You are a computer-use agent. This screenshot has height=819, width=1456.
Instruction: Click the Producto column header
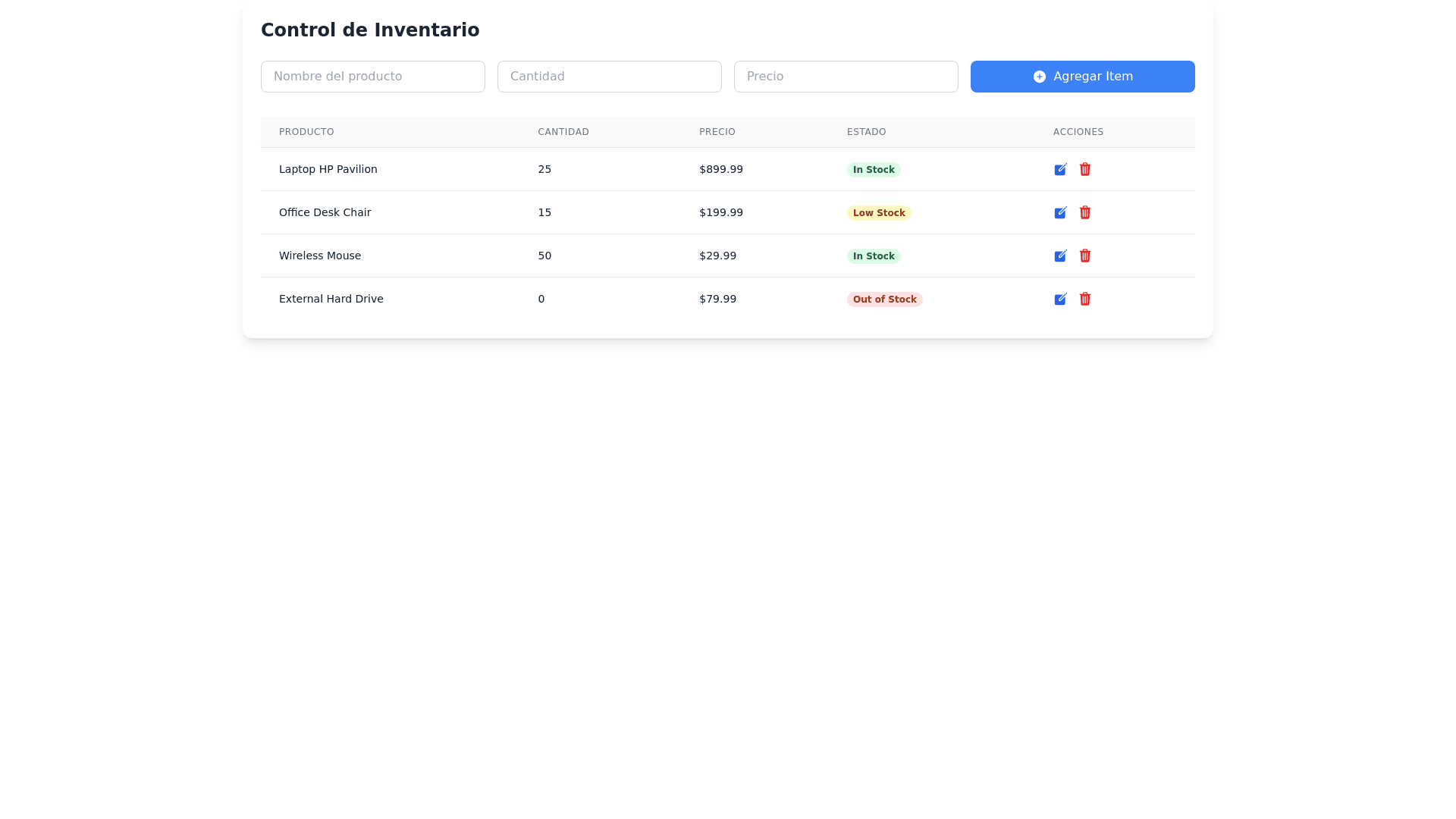point(306,132)
